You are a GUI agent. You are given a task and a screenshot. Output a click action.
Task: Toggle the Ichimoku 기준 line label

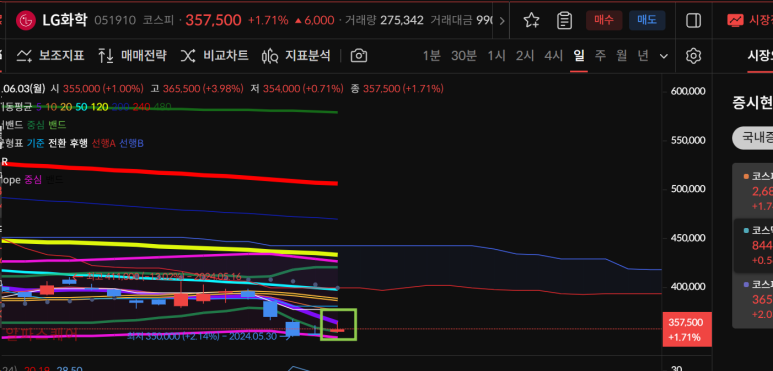[x=35, y=143]
